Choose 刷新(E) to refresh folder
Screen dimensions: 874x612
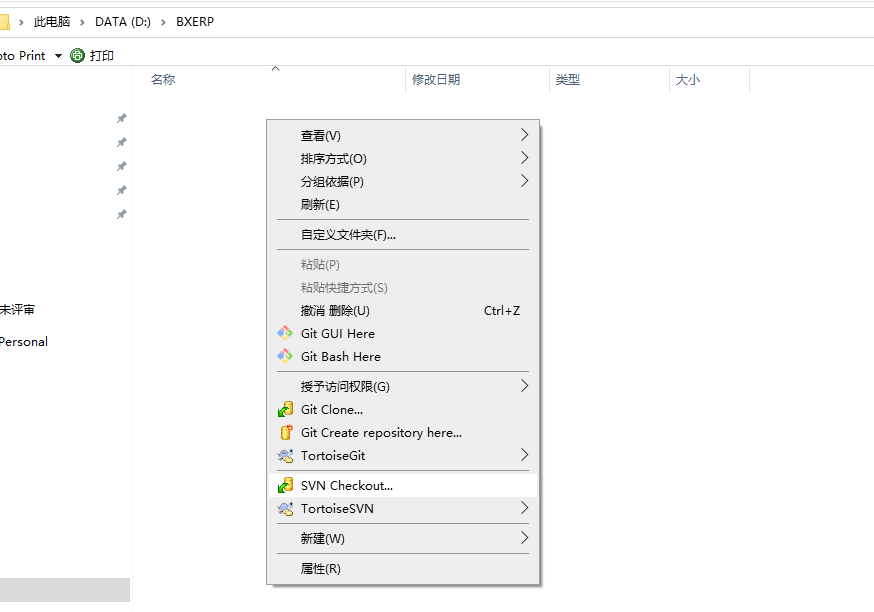tap(402, 205)
